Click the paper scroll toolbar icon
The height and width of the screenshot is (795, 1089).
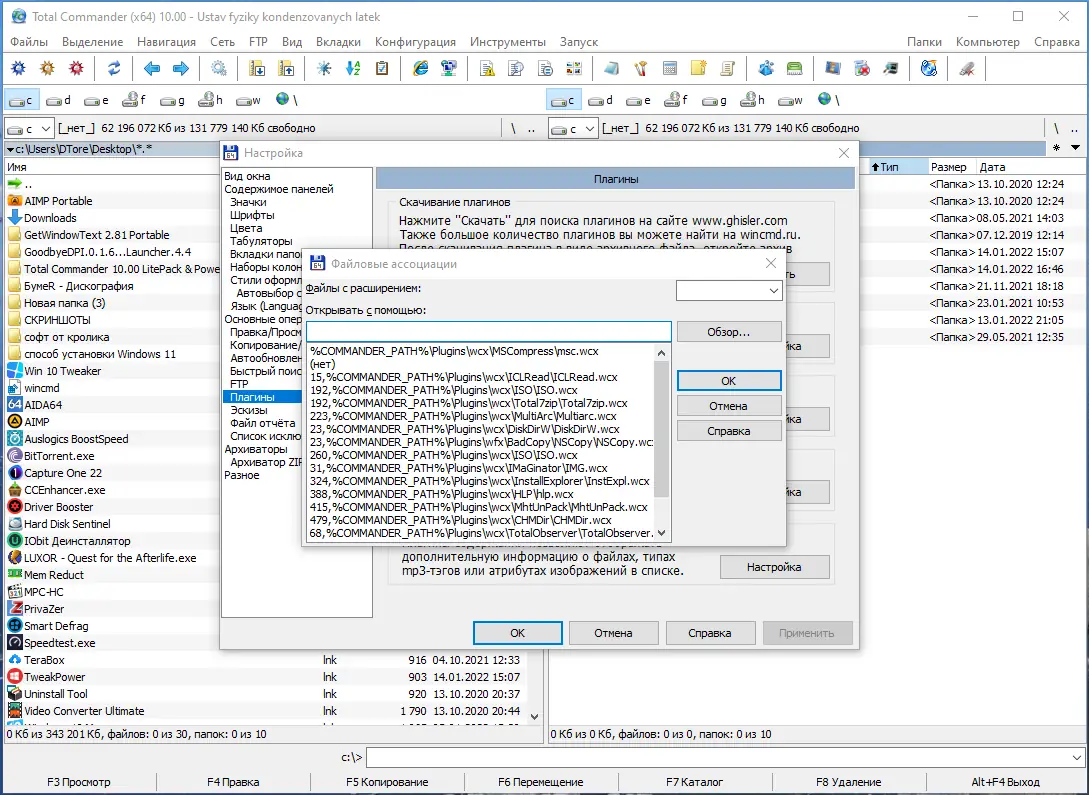coord(728,68)
